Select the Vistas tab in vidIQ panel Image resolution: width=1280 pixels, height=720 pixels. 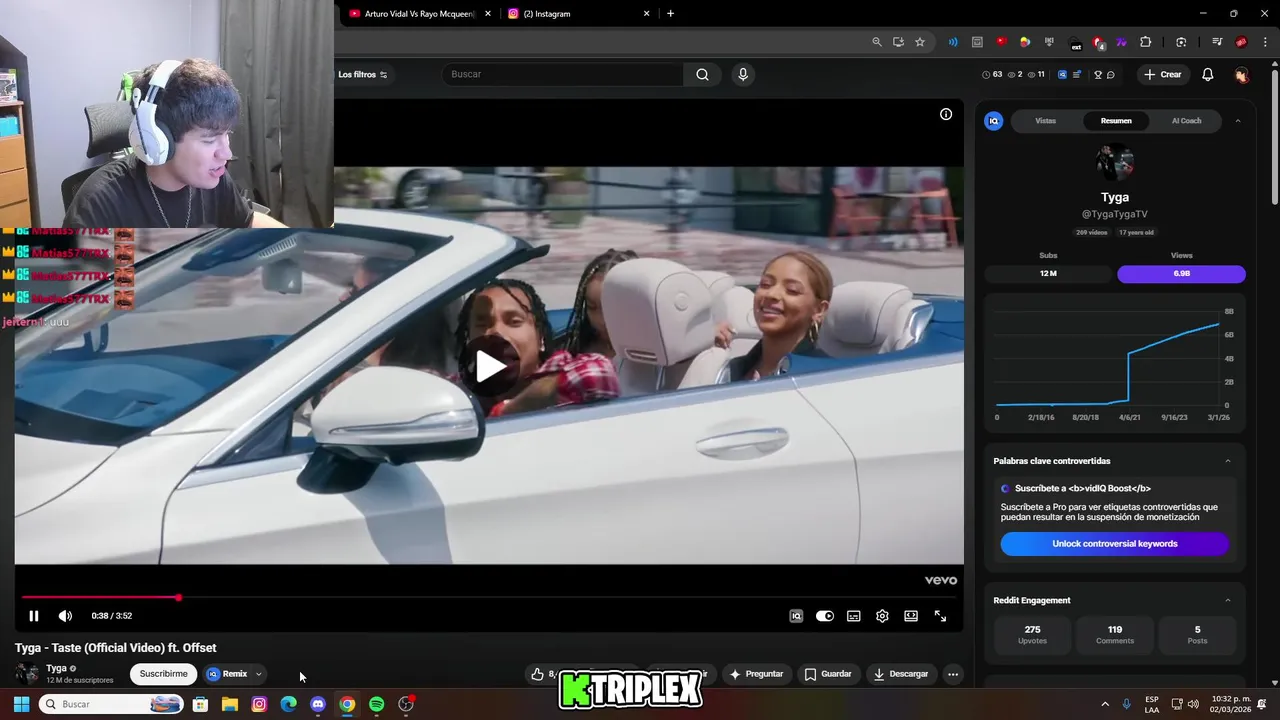(x=1046, y=121)
